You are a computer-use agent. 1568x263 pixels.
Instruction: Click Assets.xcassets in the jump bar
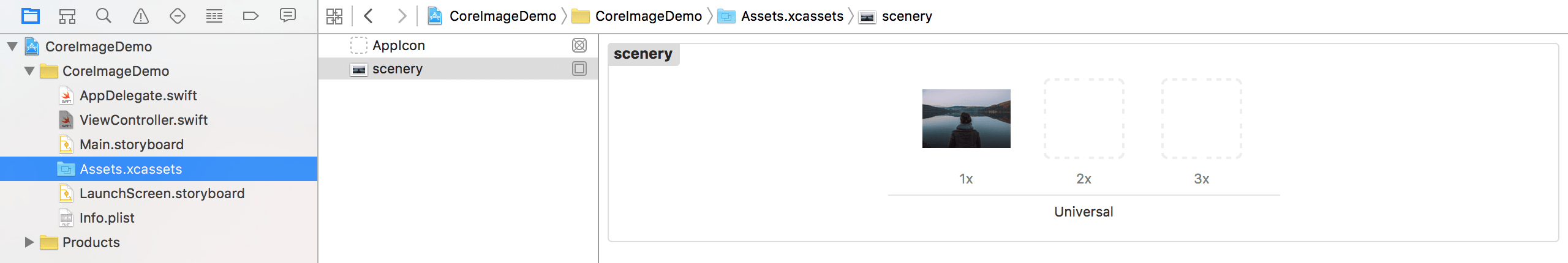point(791,16)
